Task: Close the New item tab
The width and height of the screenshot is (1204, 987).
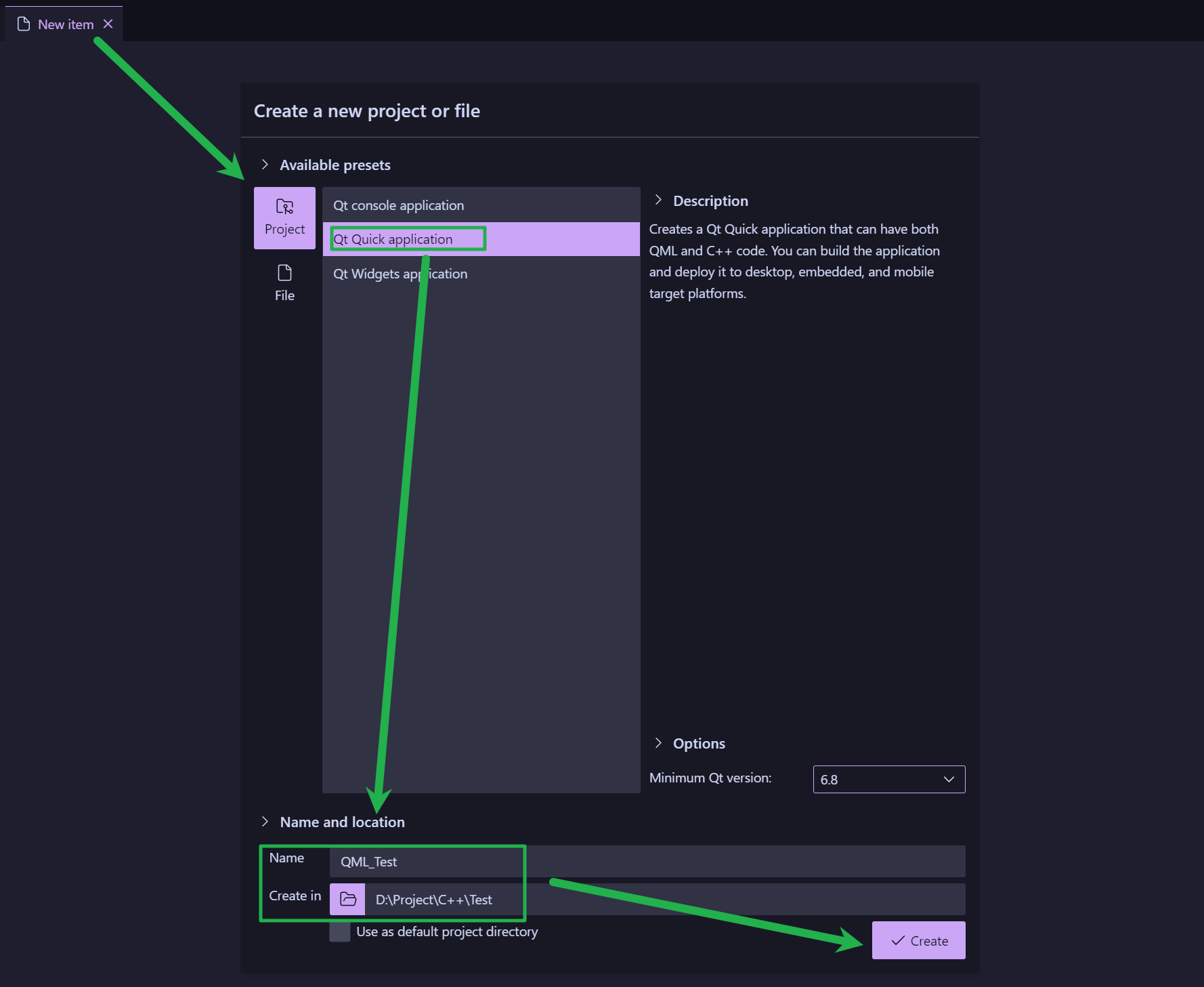Action: 108,24
